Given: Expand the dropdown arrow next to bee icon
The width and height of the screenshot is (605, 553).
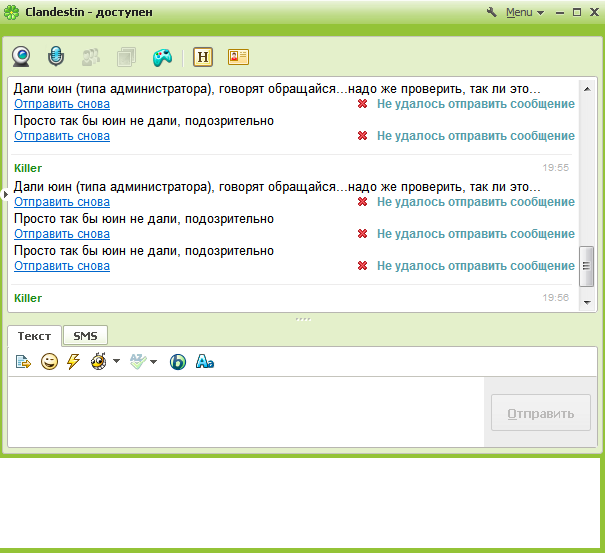Looking at the screenshot, I should pyautogui.click(x=117, y=361).
